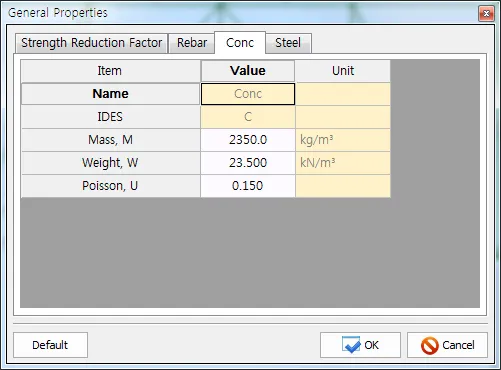Click the 'General Properties' window title
Image resolution: width=501 pixels, height=370 pixels.
(58, 13)
